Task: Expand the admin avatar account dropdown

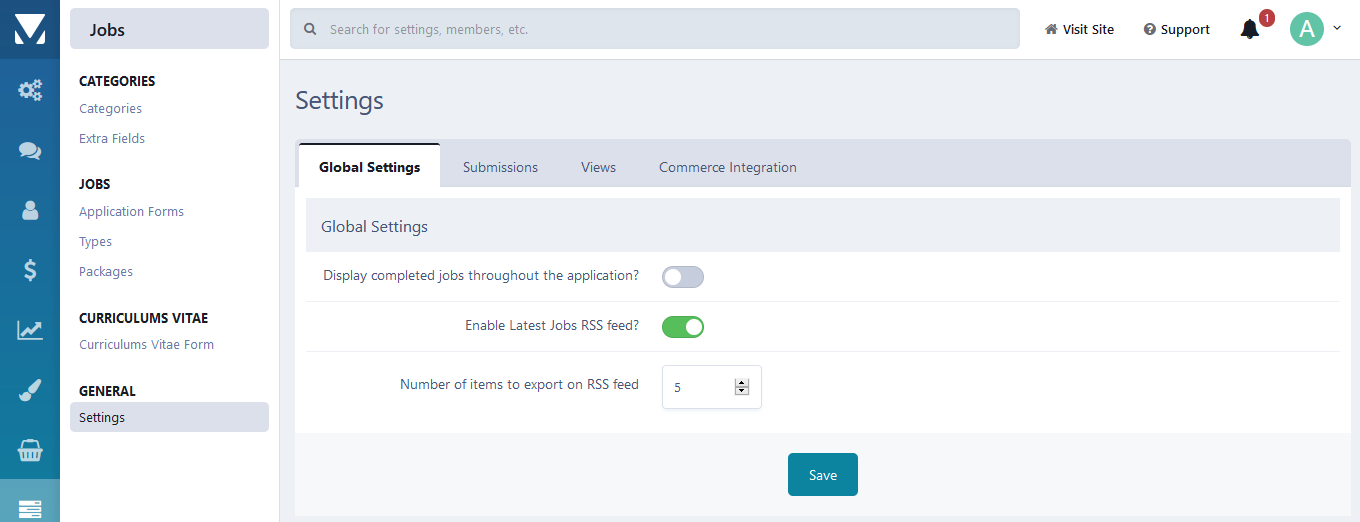Action: [x=1315, y=29]
